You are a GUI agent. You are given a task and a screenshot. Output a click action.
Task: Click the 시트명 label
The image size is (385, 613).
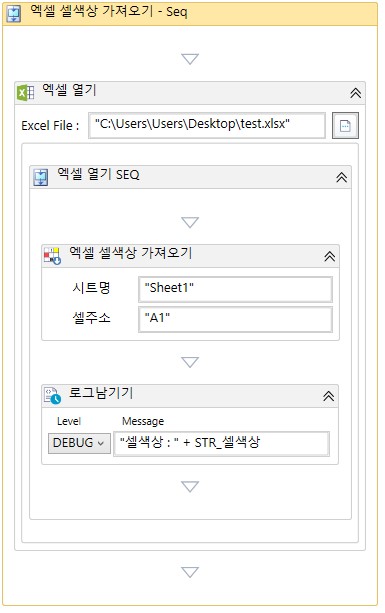pos(91,288)
